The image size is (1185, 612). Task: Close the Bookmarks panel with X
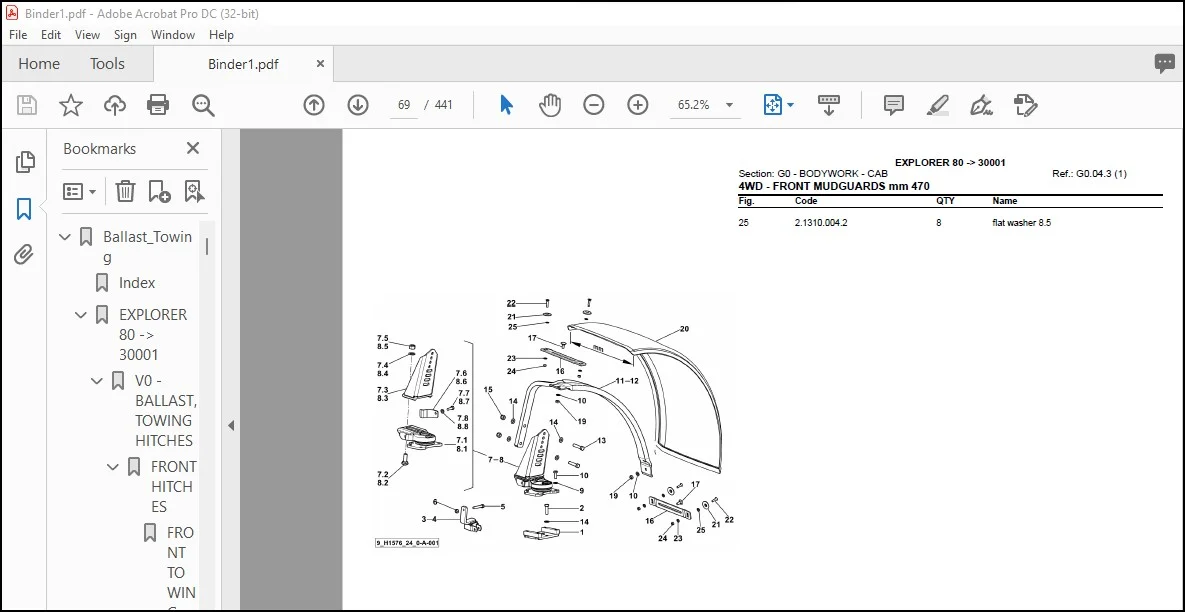pos(193,148)
